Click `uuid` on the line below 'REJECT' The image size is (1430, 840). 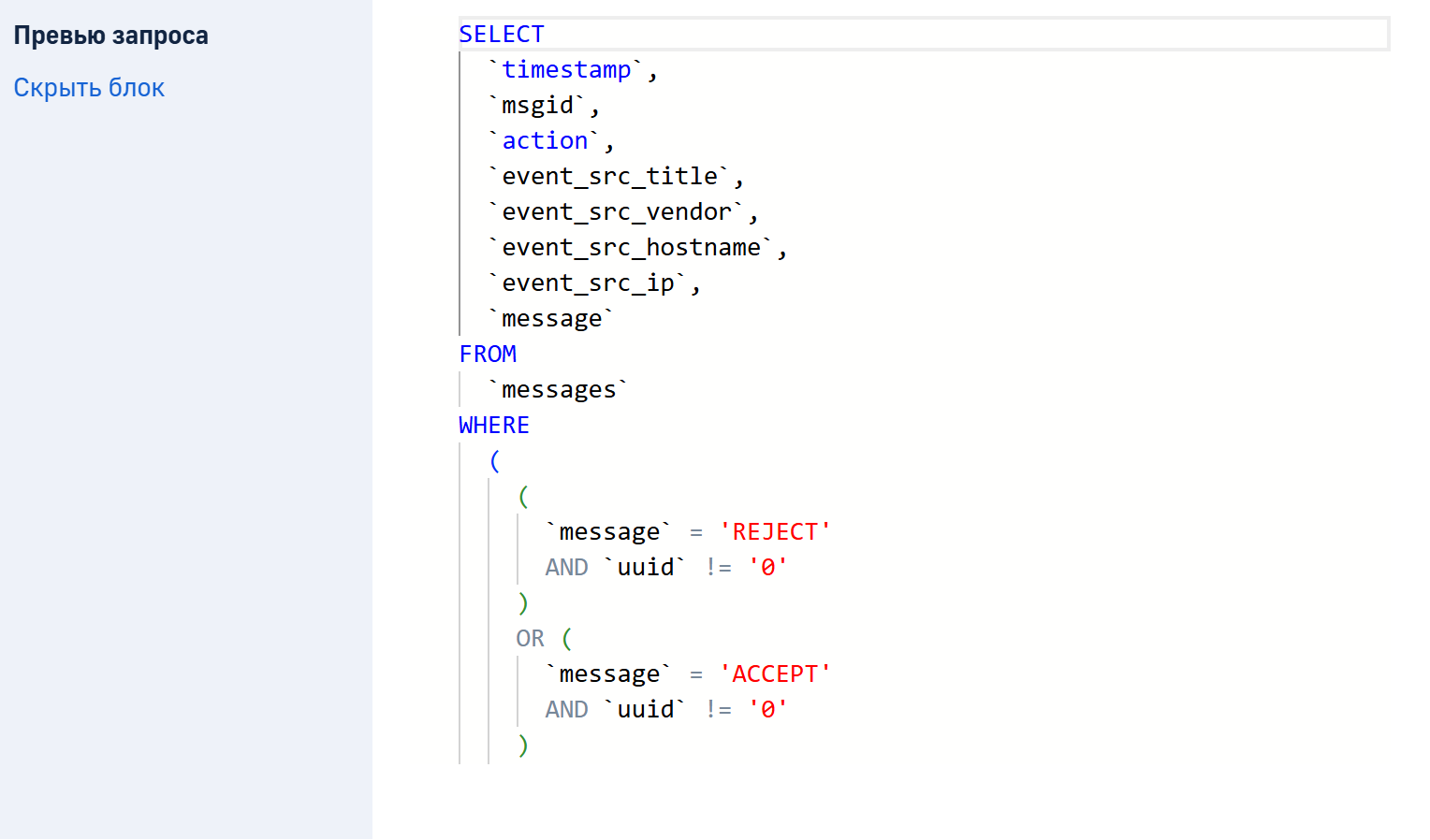645,568
